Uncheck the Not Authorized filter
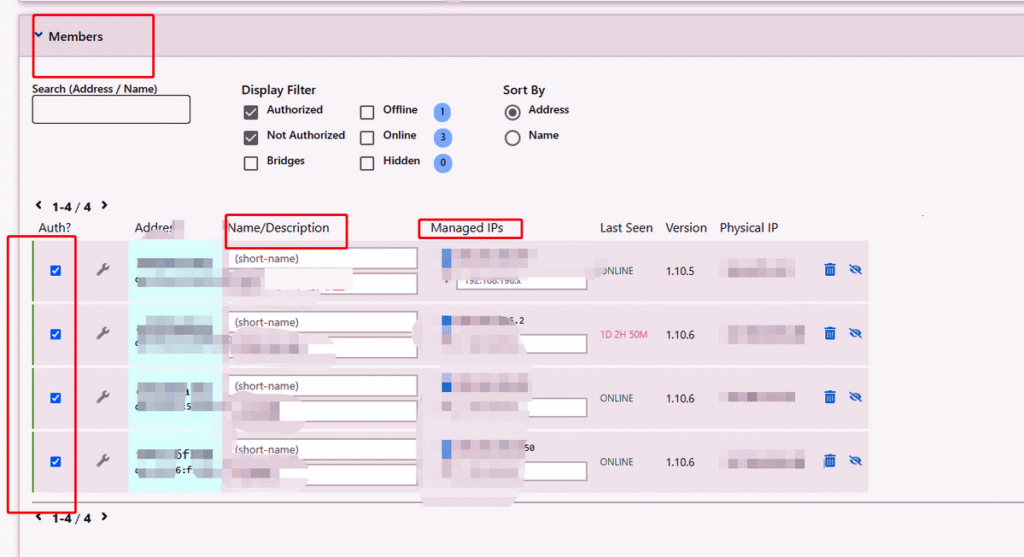Screen dimensions: 1024x557 [x=251, y=137]
